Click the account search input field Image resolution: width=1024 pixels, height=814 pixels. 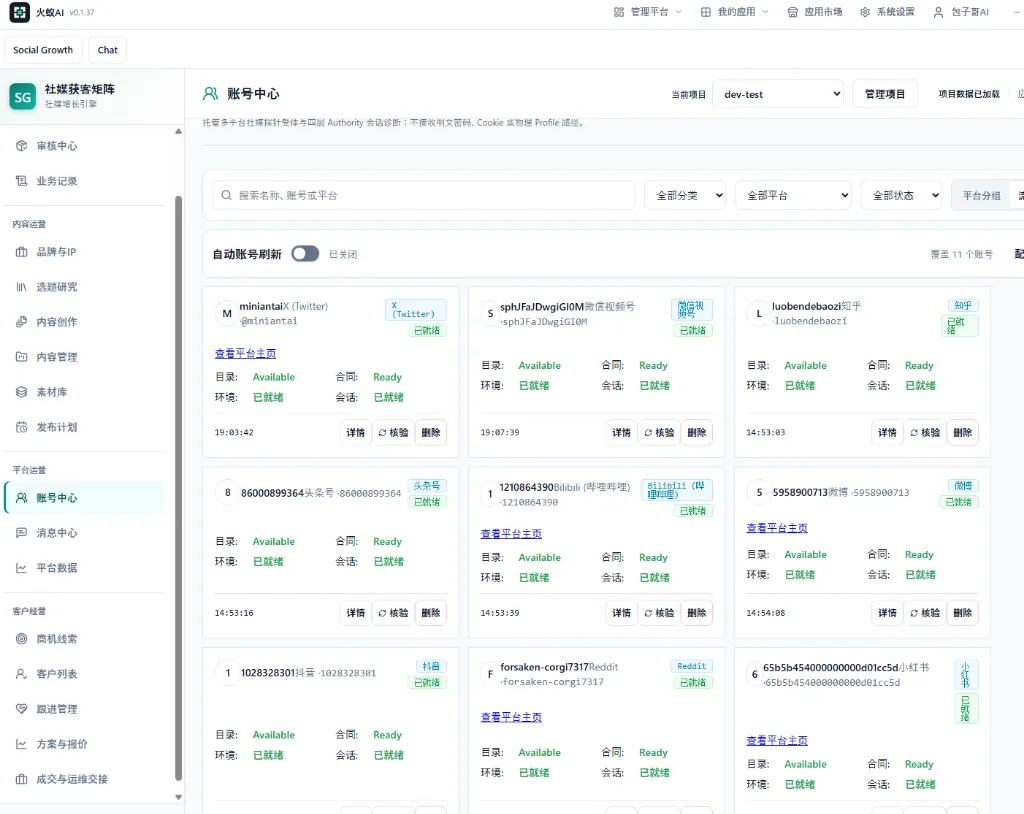click(424, 195)
